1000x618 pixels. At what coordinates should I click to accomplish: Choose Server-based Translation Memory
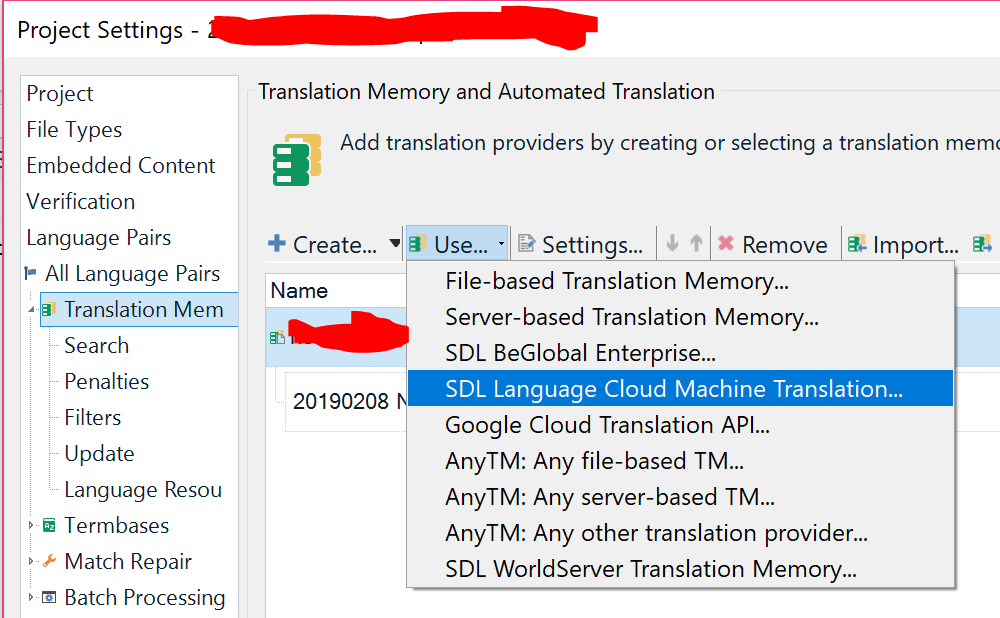680,317
